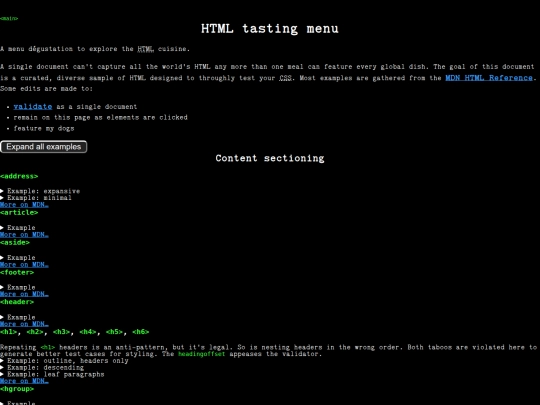Viewport: 540px width, 405px height.
Task: Open More on MDN link above hgroup
Action: [x=24, y=381]
